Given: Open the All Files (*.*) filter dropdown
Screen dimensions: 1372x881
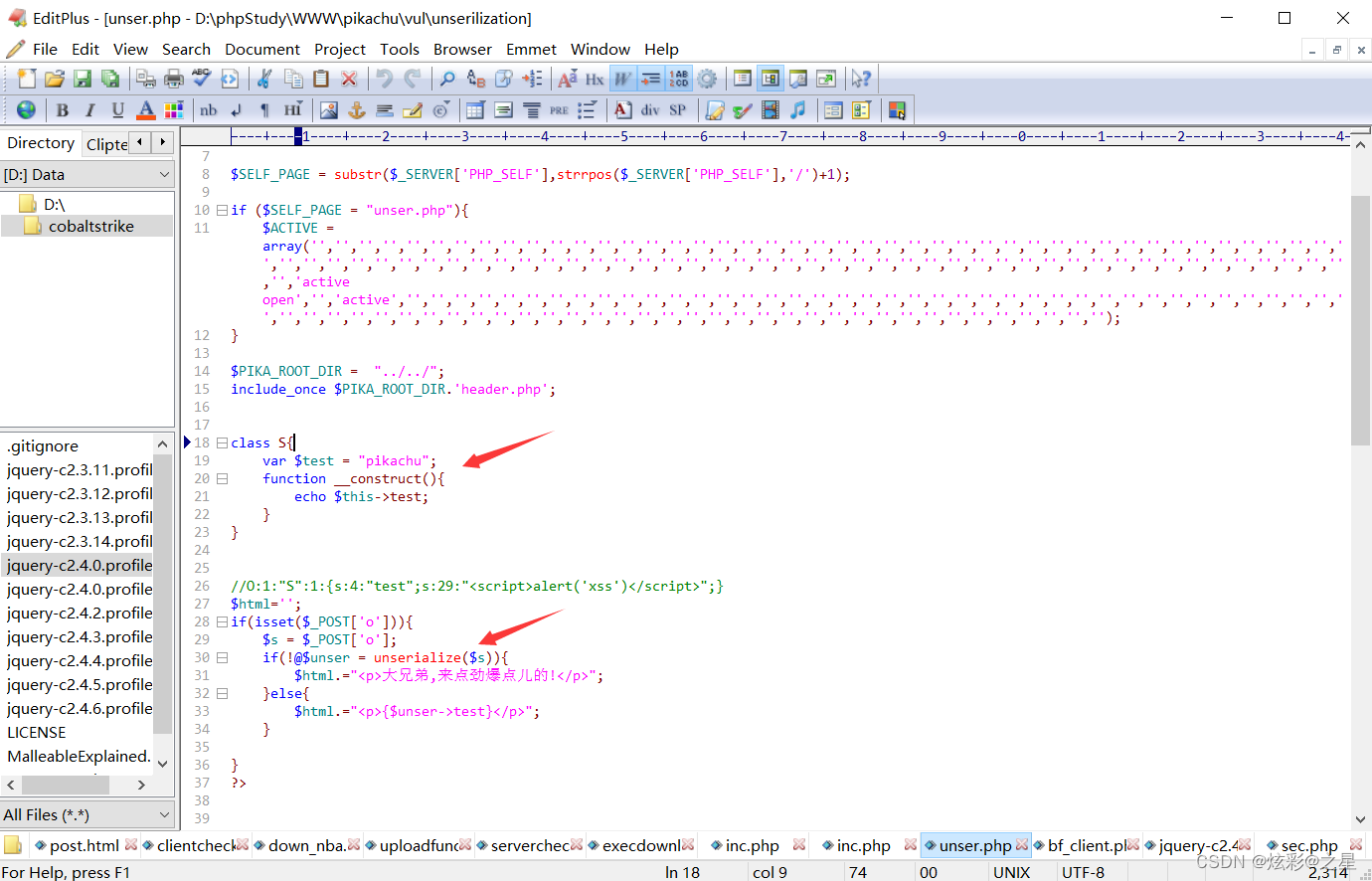Looking at the screenshot, I should 165,814.
